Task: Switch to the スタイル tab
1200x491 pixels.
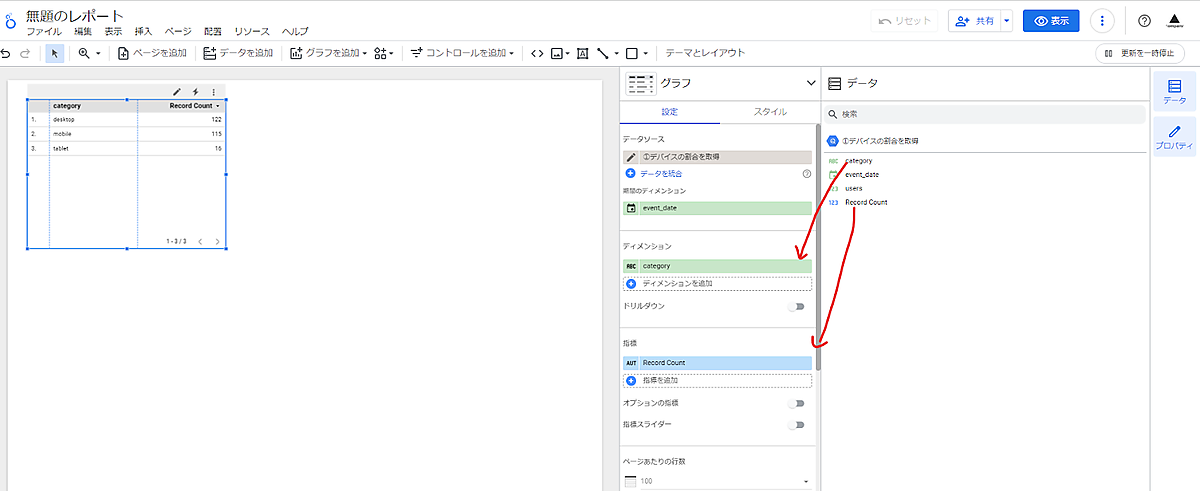Action: (x=769, y=112)
